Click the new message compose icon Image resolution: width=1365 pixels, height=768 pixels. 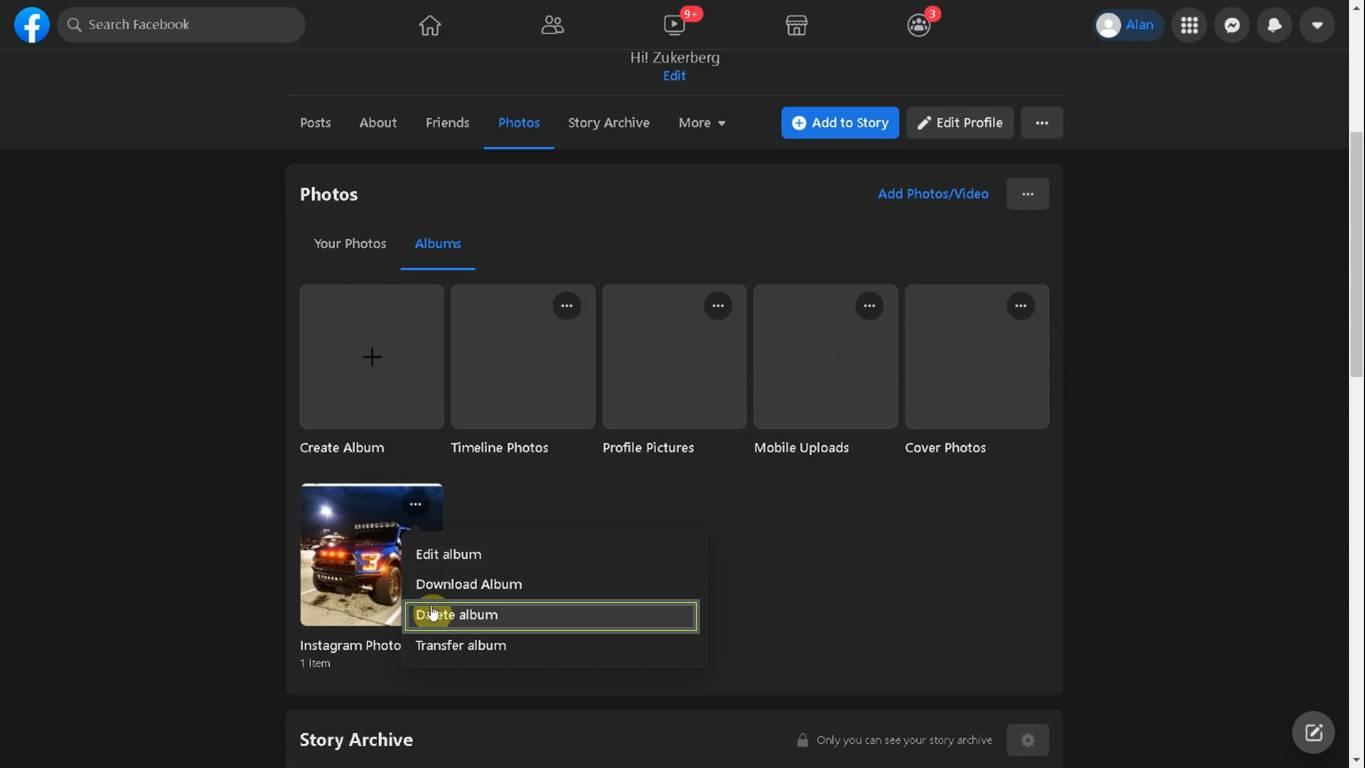(1314, 732)
